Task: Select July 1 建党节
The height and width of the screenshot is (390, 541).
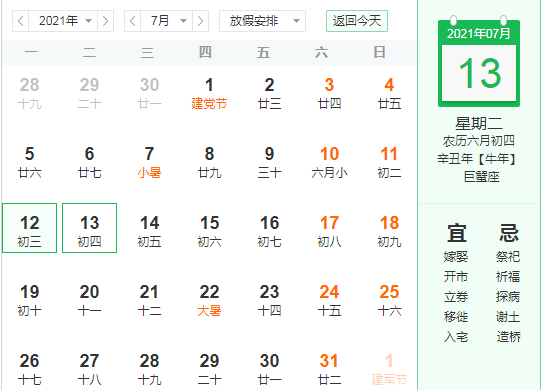Action: (209, 93)
